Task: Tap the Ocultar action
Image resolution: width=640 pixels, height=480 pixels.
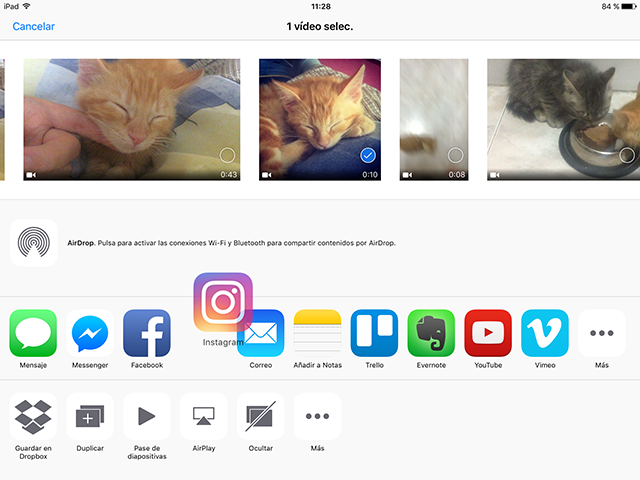Action: [x=260, y=416]
